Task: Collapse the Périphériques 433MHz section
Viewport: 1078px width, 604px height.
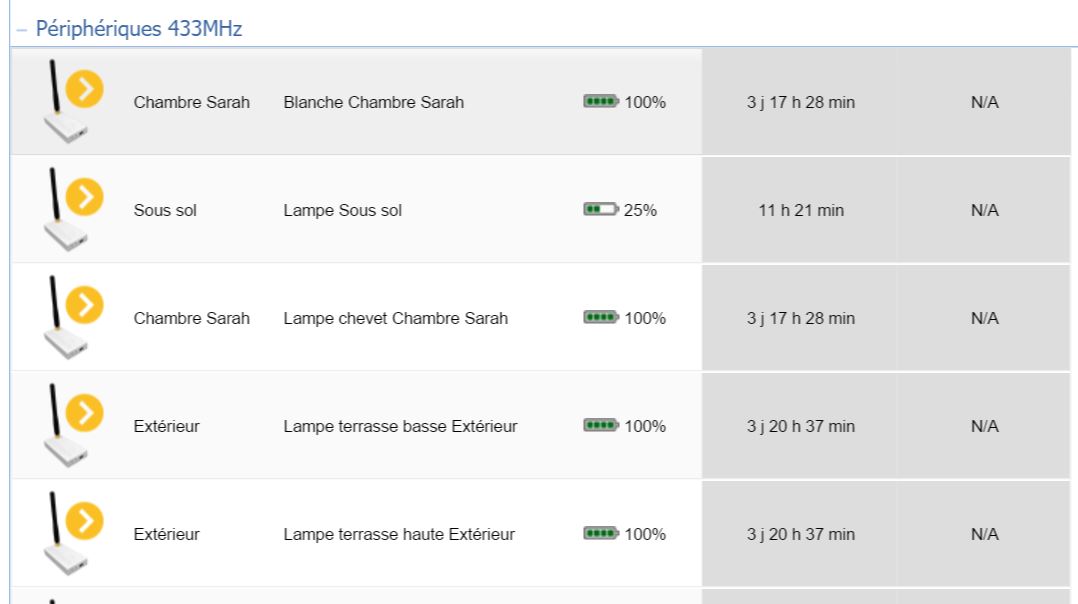Action: (x=21, y=30)
